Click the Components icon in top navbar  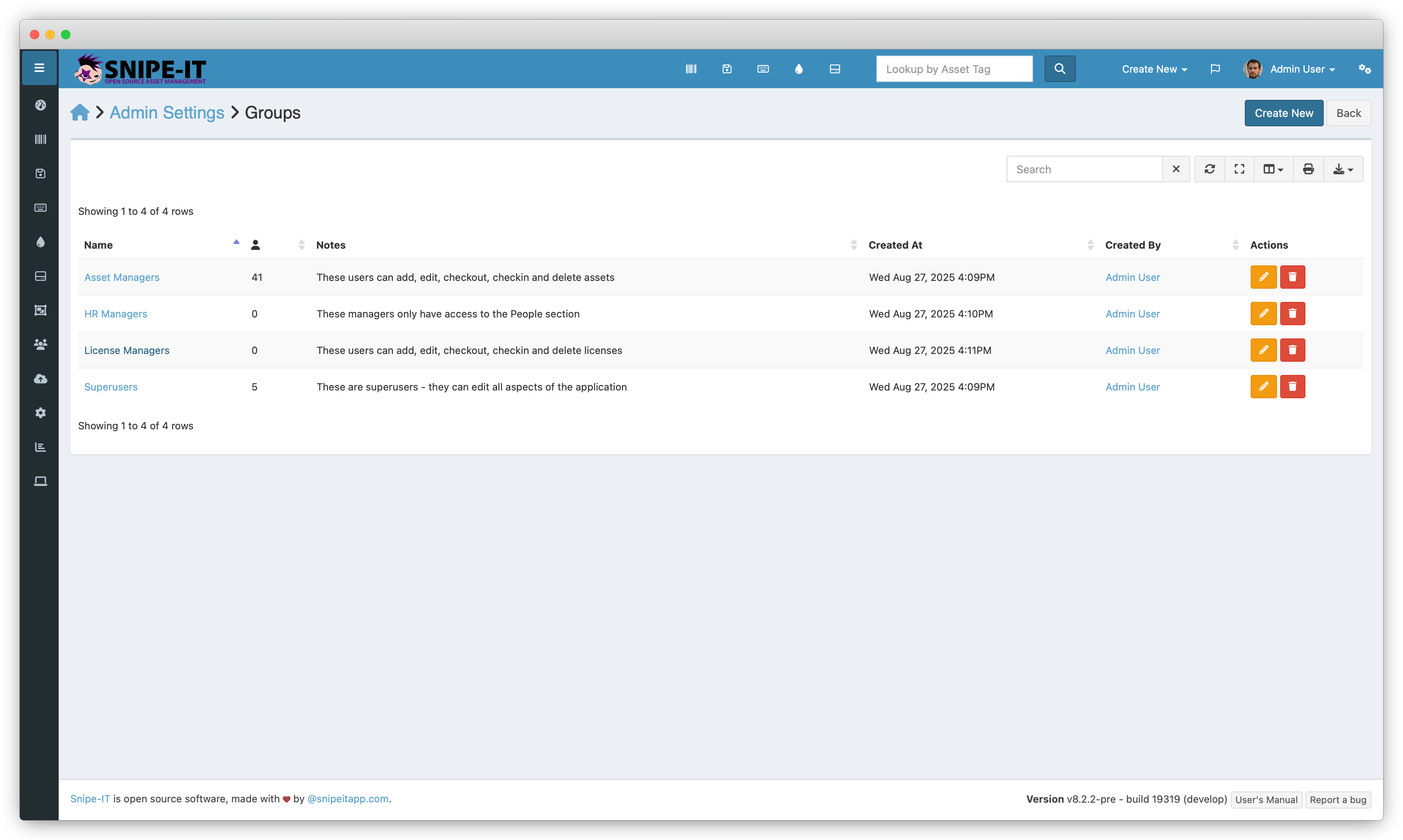pos(834,69)
